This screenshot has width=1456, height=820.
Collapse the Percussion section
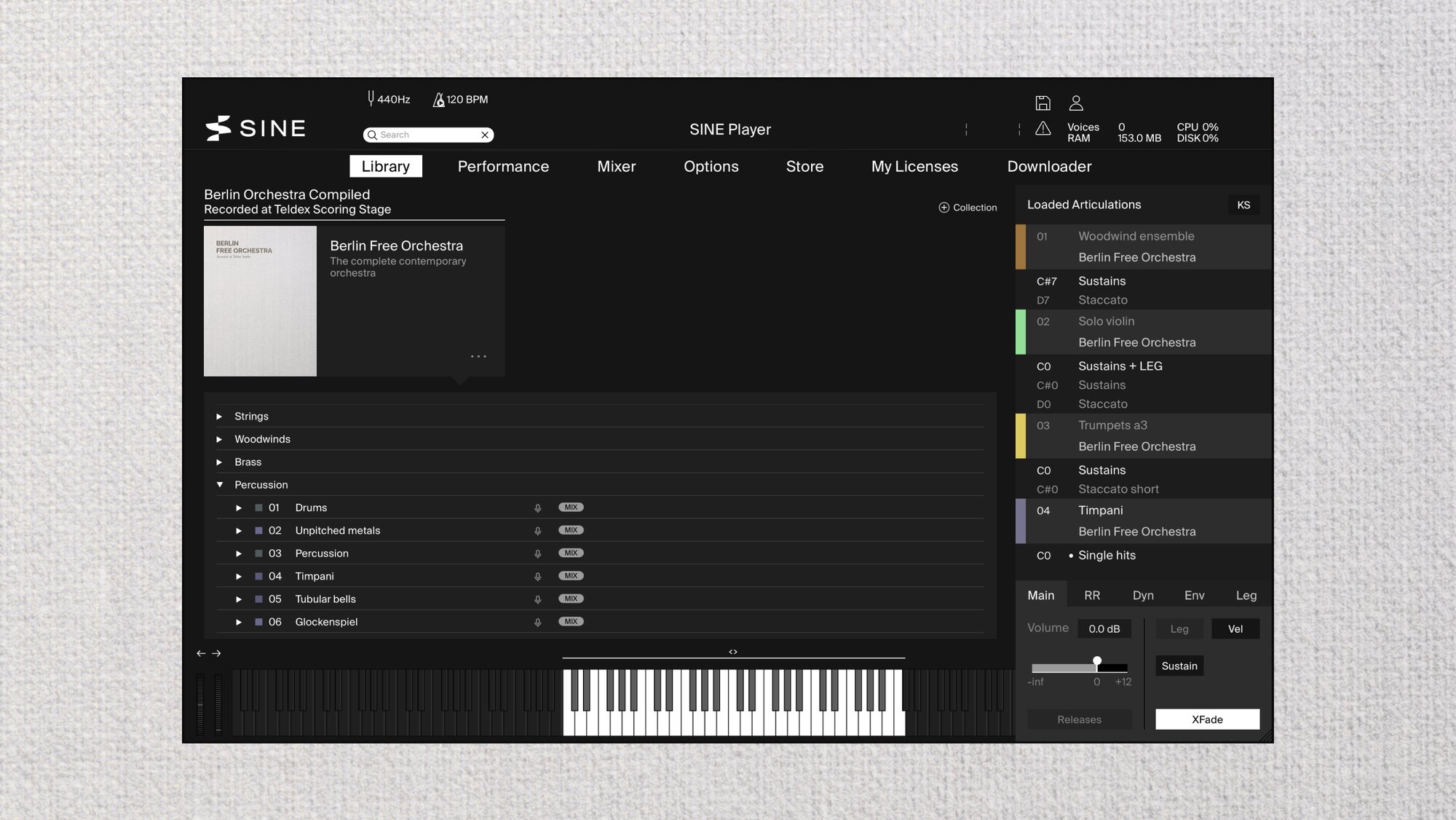(x=219, y=484)
